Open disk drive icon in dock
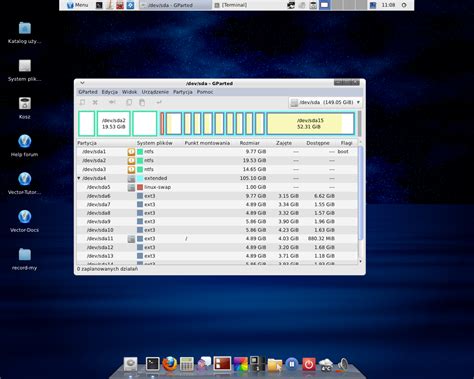The width and height of the screenshot is (474, 379). 131,364
